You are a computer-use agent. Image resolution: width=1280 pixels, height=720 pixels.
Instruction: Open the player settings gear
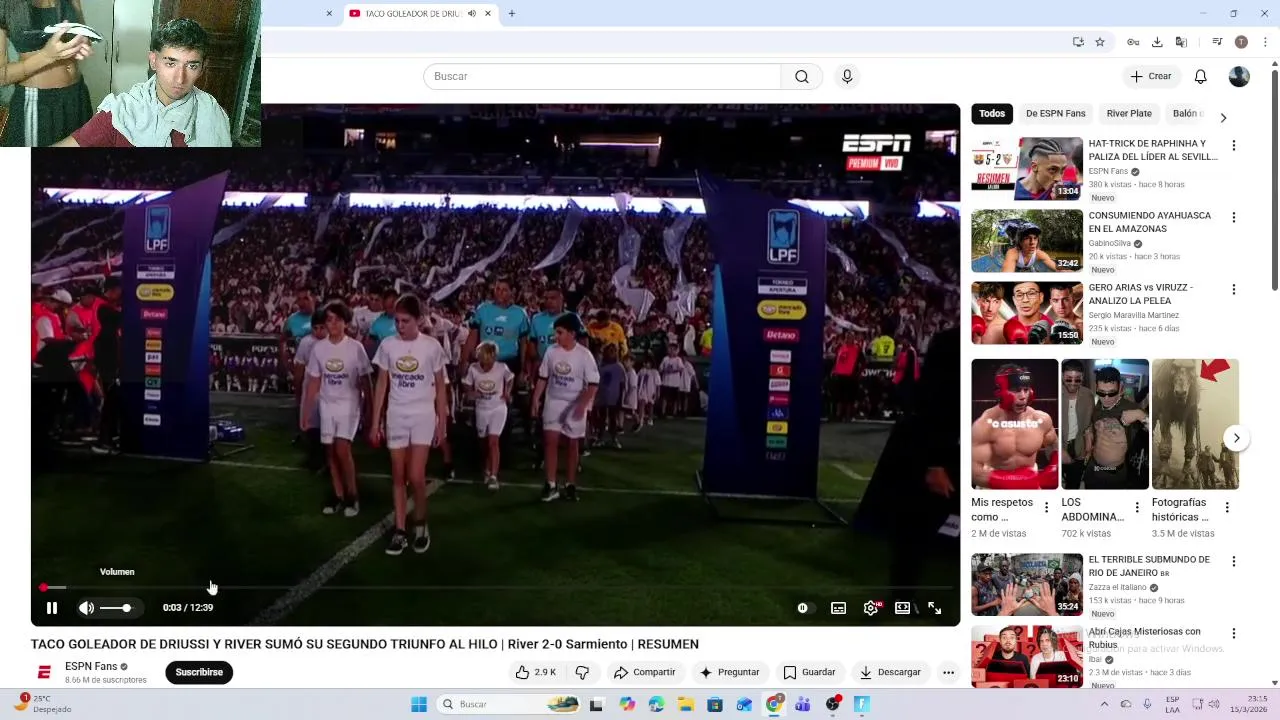tap(871, 608)
